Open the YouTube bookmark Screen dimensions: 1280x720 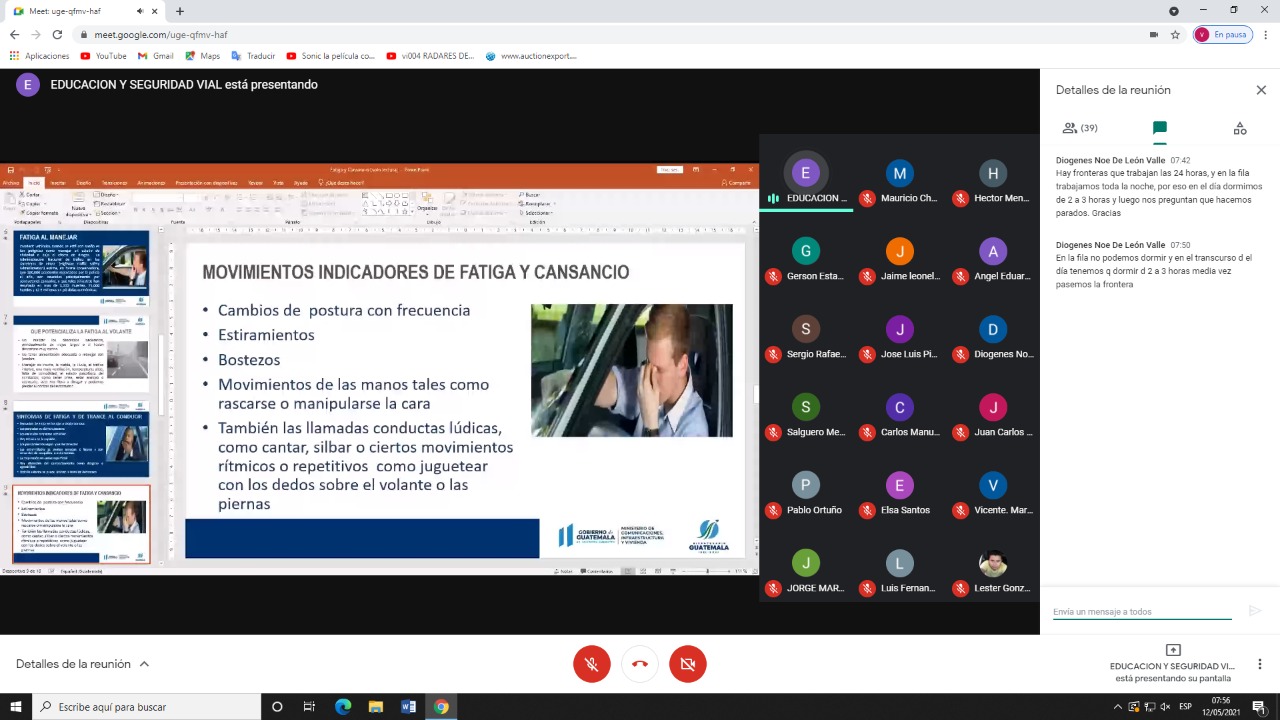click(x=103, y=56)
